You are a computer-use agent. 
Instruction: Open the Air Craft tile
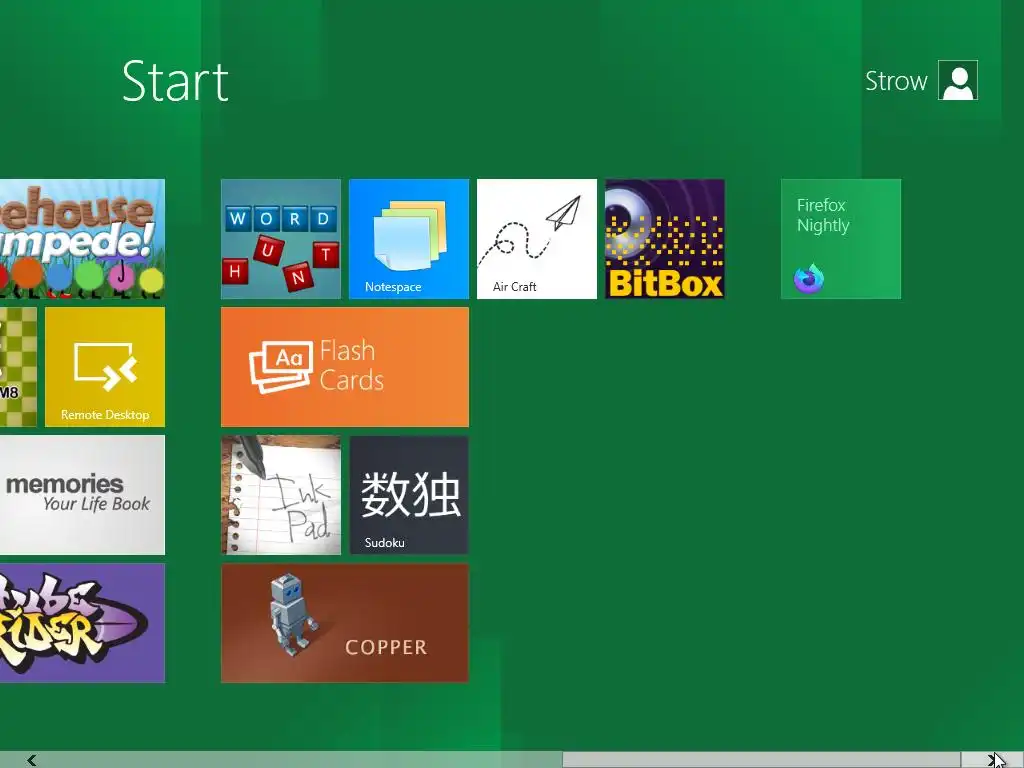pyautogui.click(x=537, y=239)
